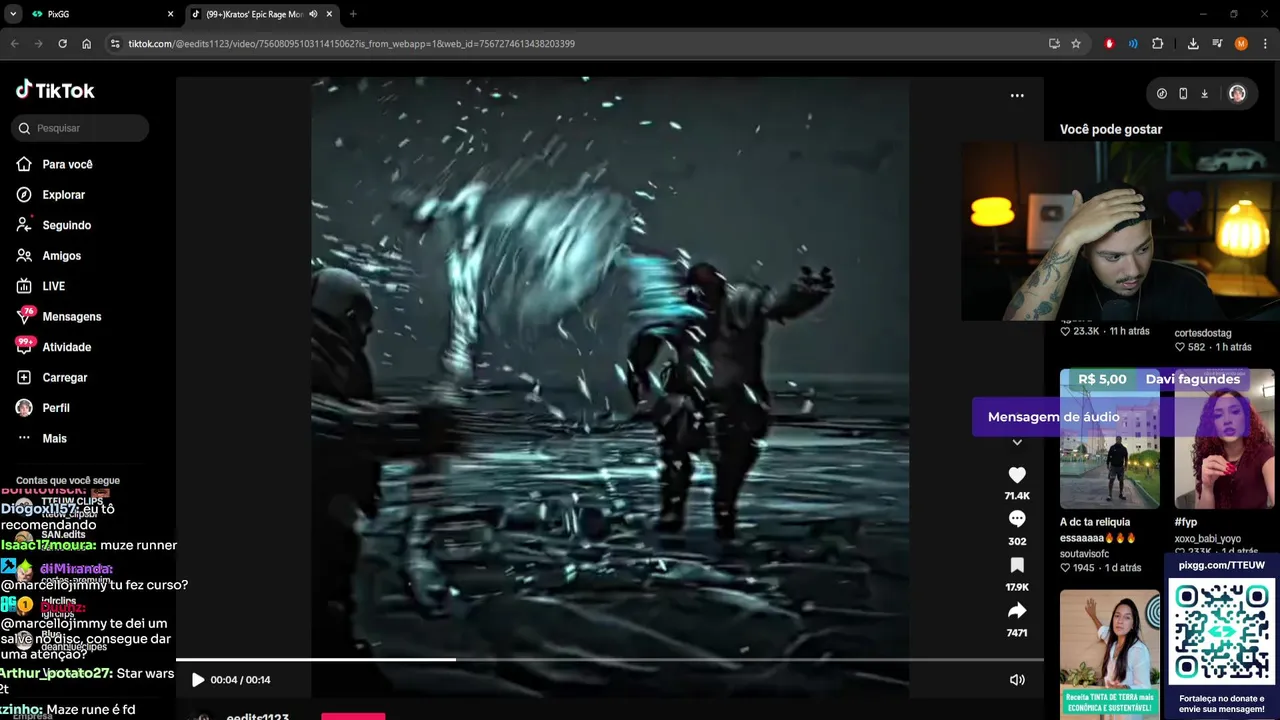Open the Perfil page
This screenshot has height=720, width=1280.
43,408
